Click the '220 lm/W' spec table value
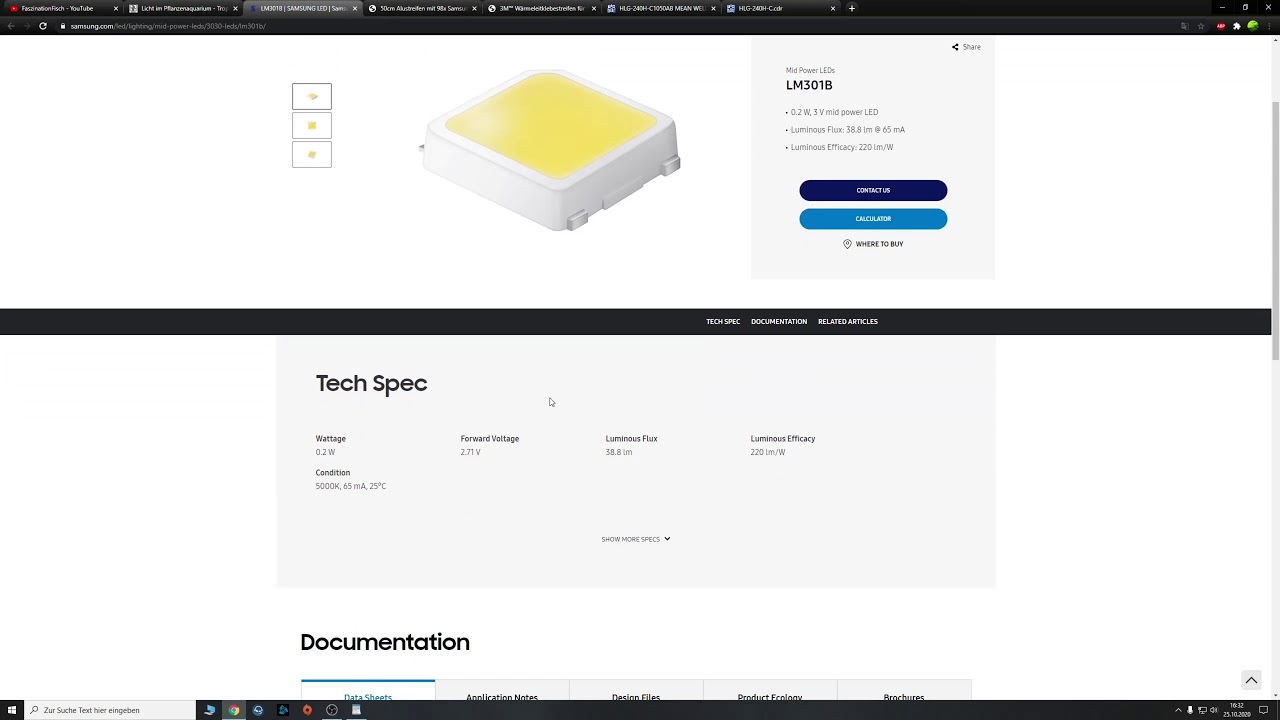The width and height of the screenshot is (1280, 720). 768,452
